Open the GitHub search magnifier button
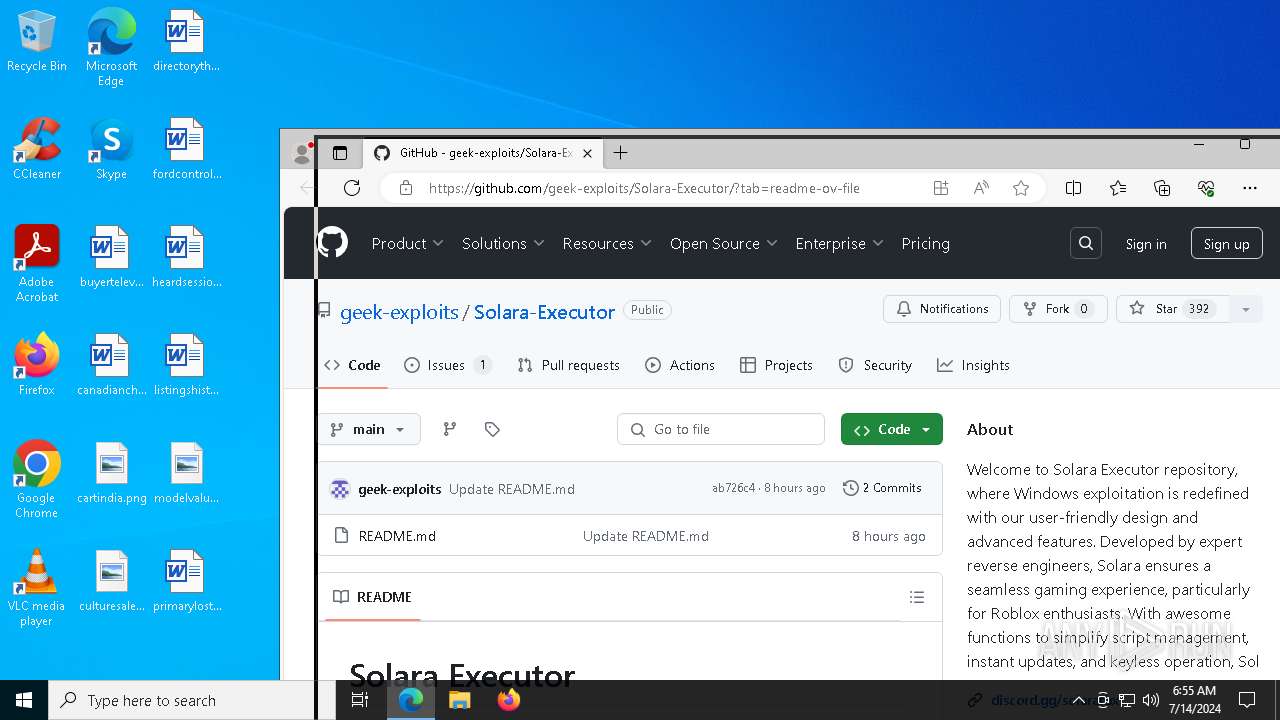This screenshot has height=720, width=1280. tap(1086, 243)
